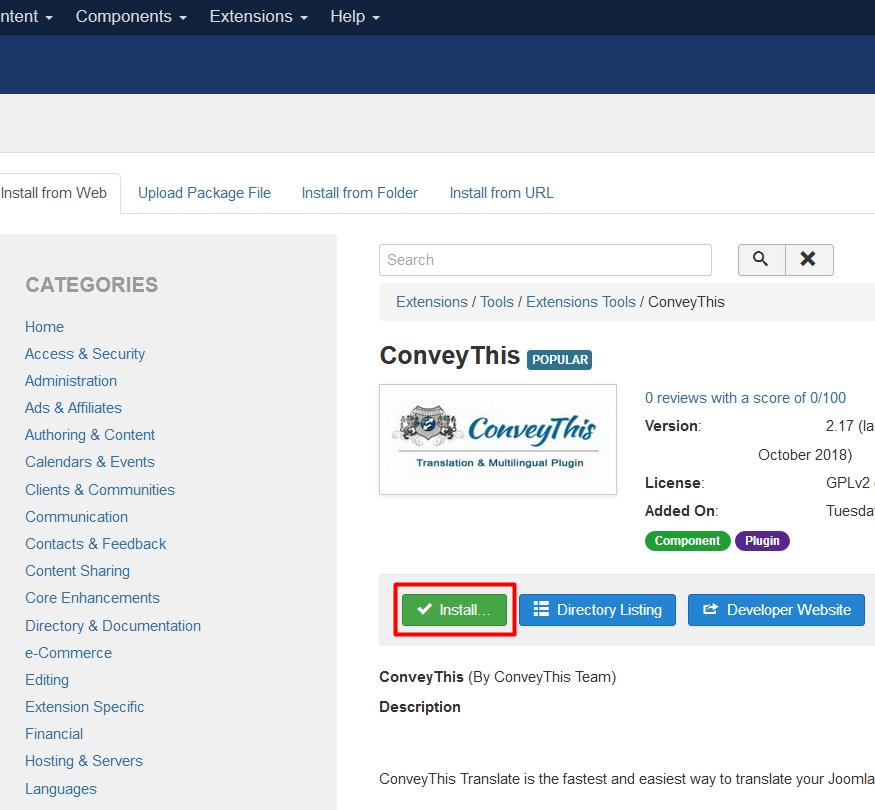
Task: Click Extensions breadcrumb link
Action: (431, 302)
